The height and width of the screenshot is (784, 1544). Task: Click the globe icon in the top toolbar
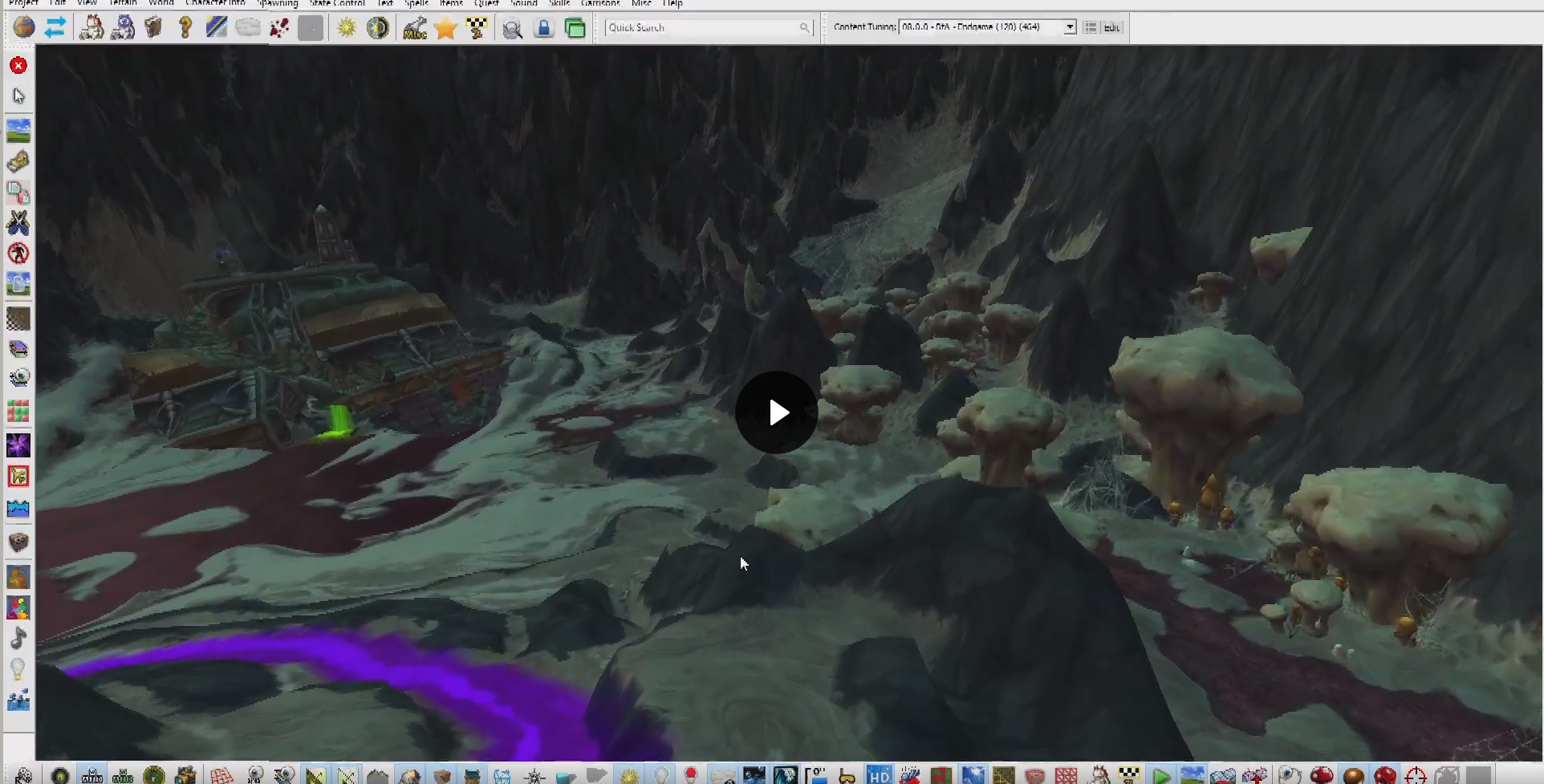24,27
